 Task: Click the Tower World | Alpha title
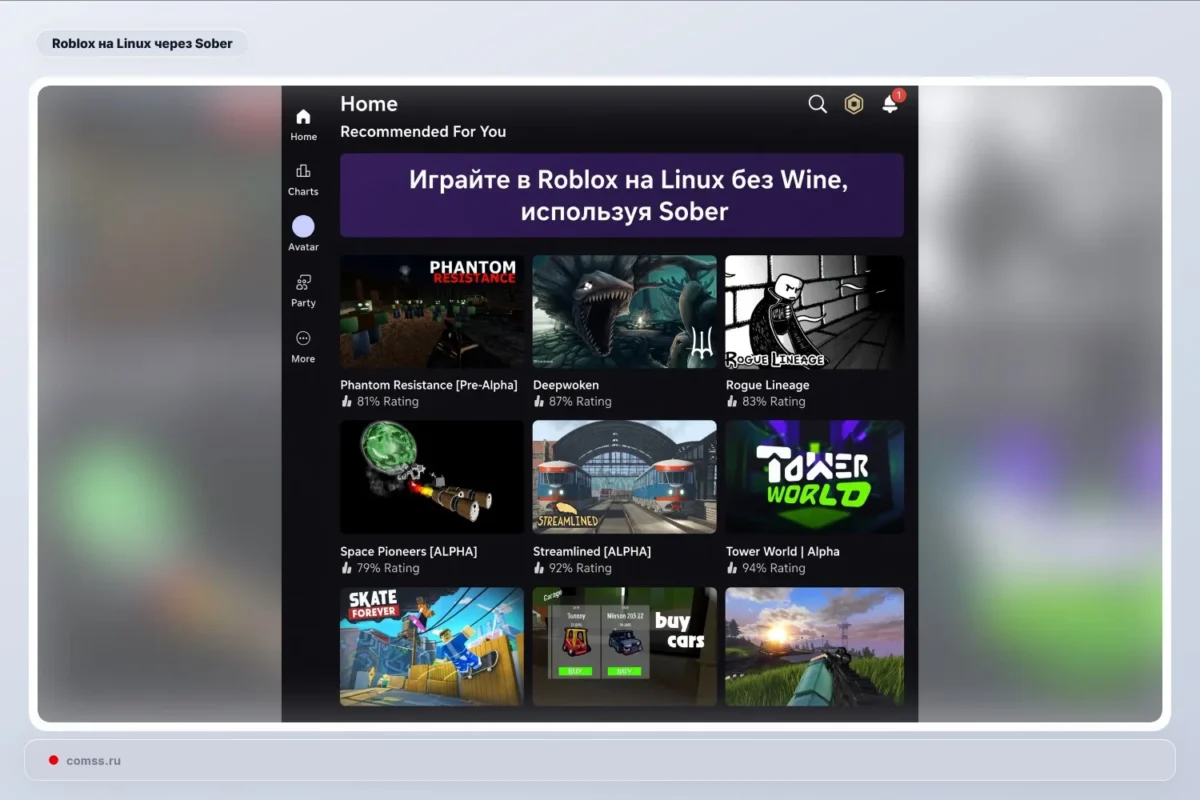pos(783,551)
